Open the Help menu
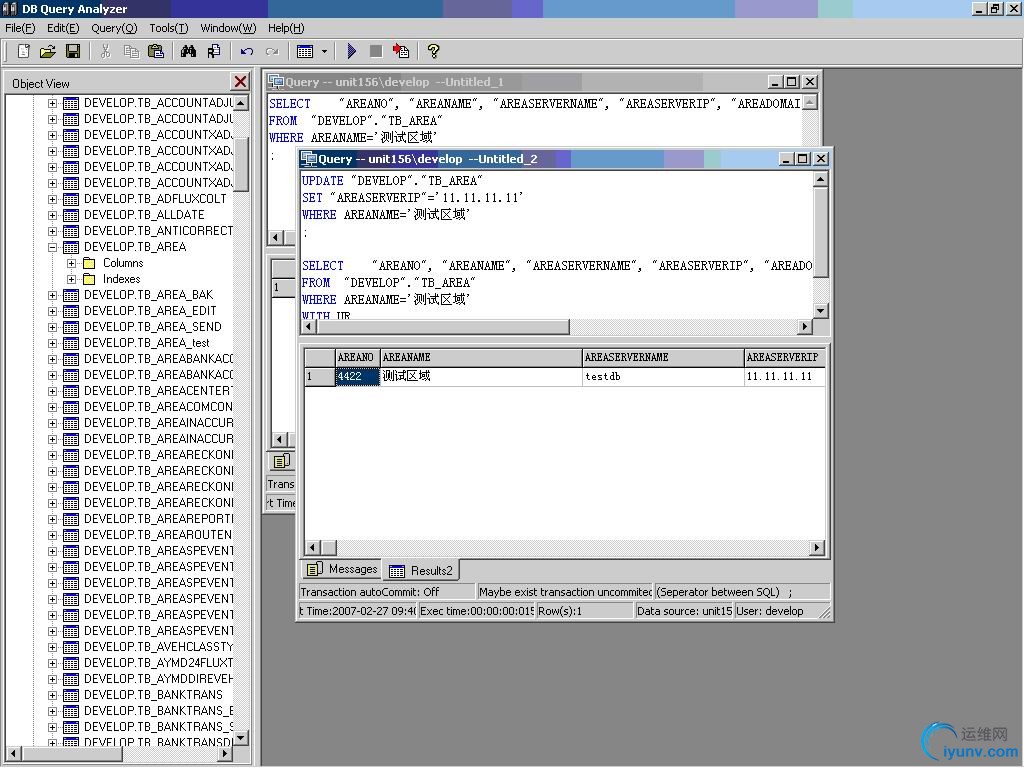The height and width of the screenshot is (768, 1024). (x=286, y=28)
